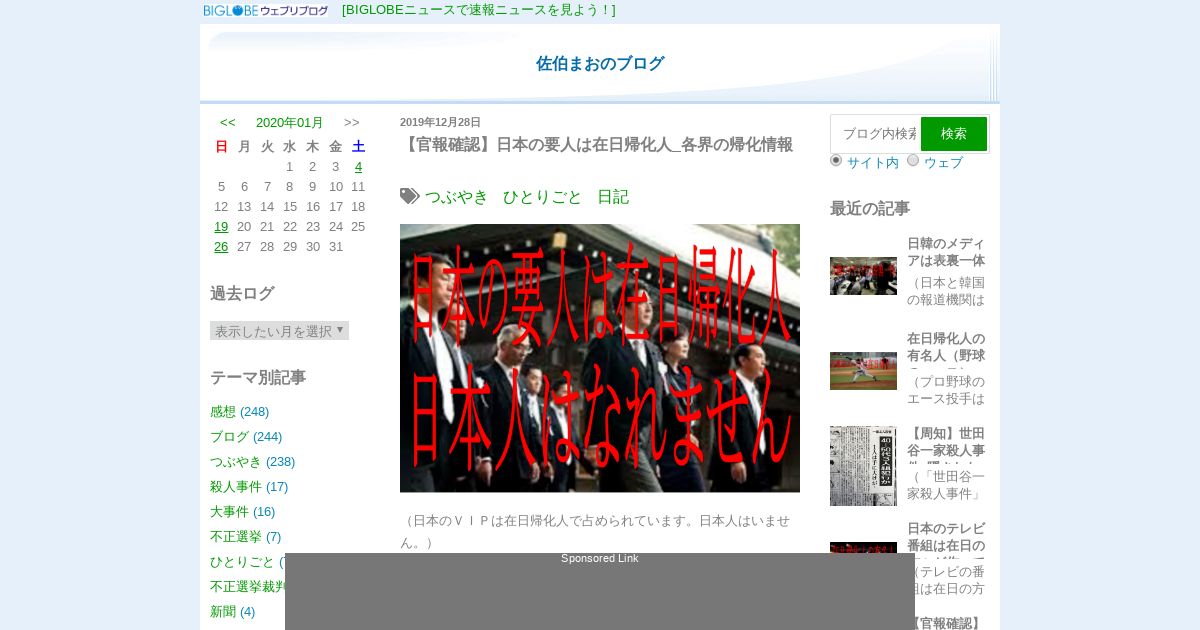Expand the 表示したい月を選択 dropdown
Screen dimensions: 1200x630
click(x=279, y=331)
